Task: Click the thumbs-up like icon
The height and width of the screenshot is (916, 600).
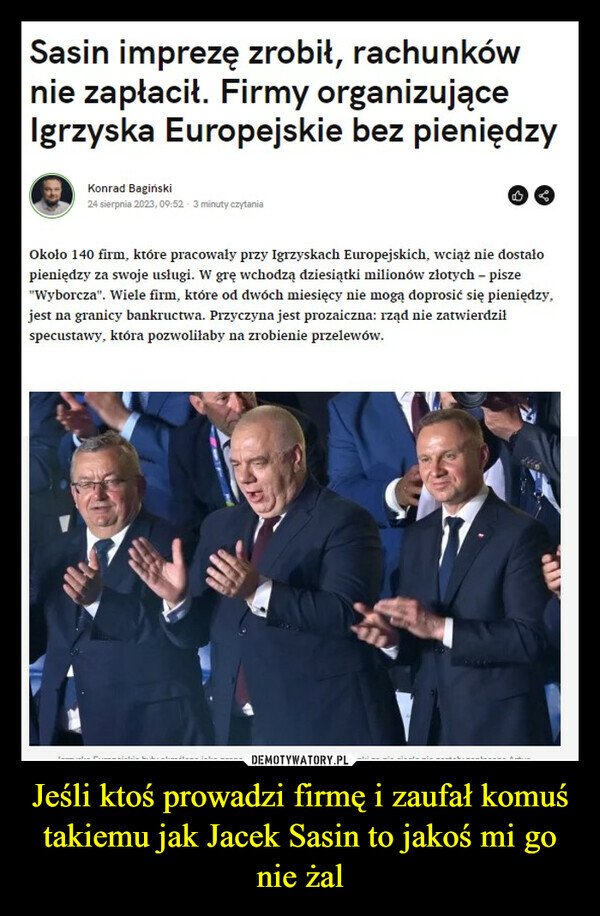Action: coord(518,196)
